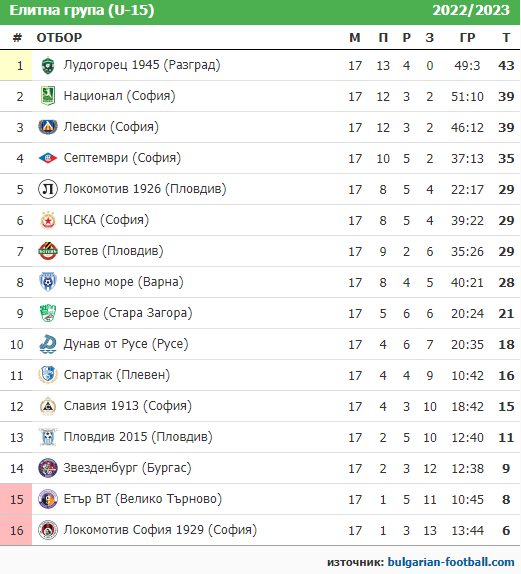This screenshot has width=521, height=574.
Task: Click the Natsional Sofia club logo
Action: pos(48,96)
